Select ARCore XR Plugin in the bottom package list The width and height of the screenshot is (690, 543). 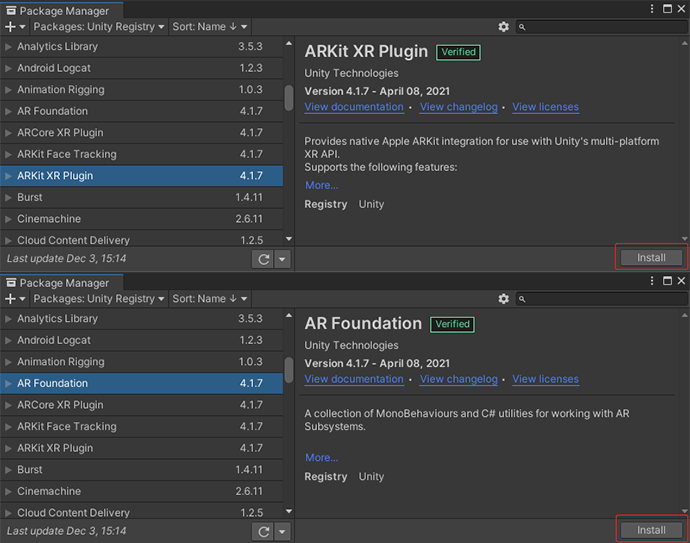click(x=141, y=405)
